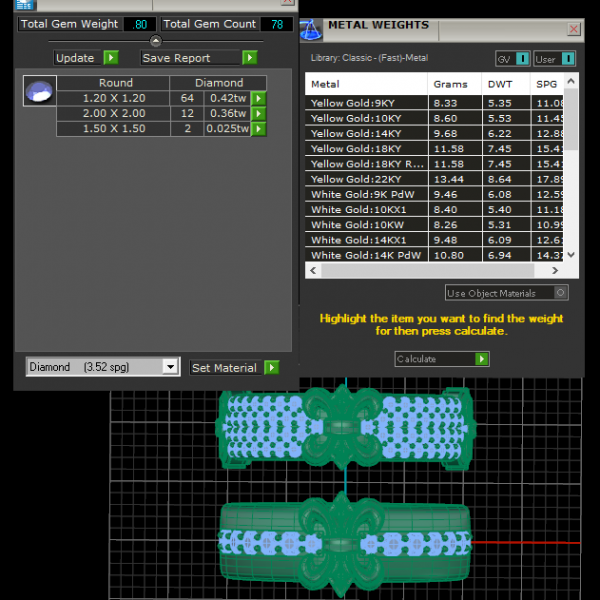This screenshot has height=600, width=600.
Task: Click the round diamond gem thumbnail icon
Action: pos(38,92)
